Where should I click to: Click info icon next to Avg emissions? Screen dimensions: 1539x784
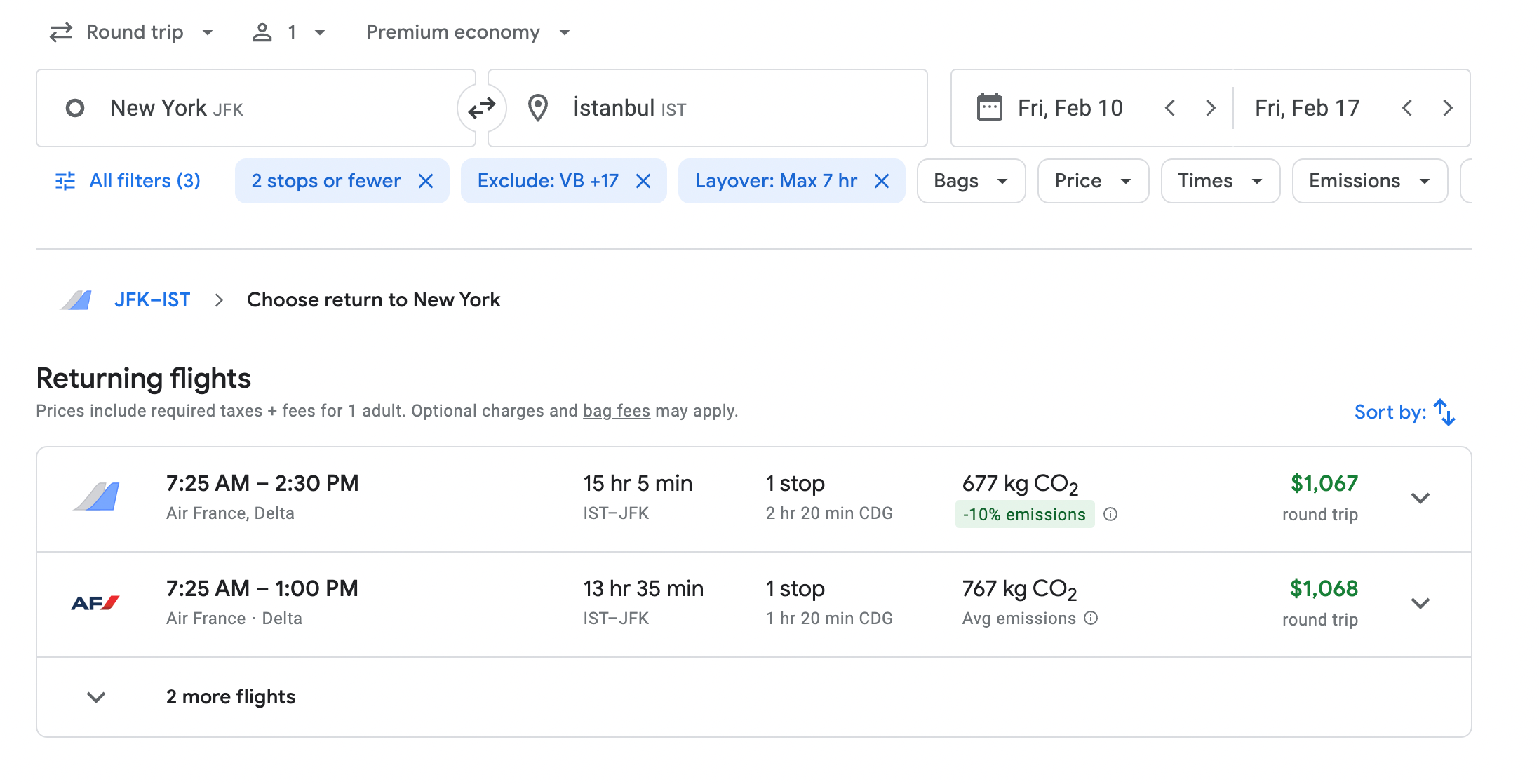point(1091,619)
